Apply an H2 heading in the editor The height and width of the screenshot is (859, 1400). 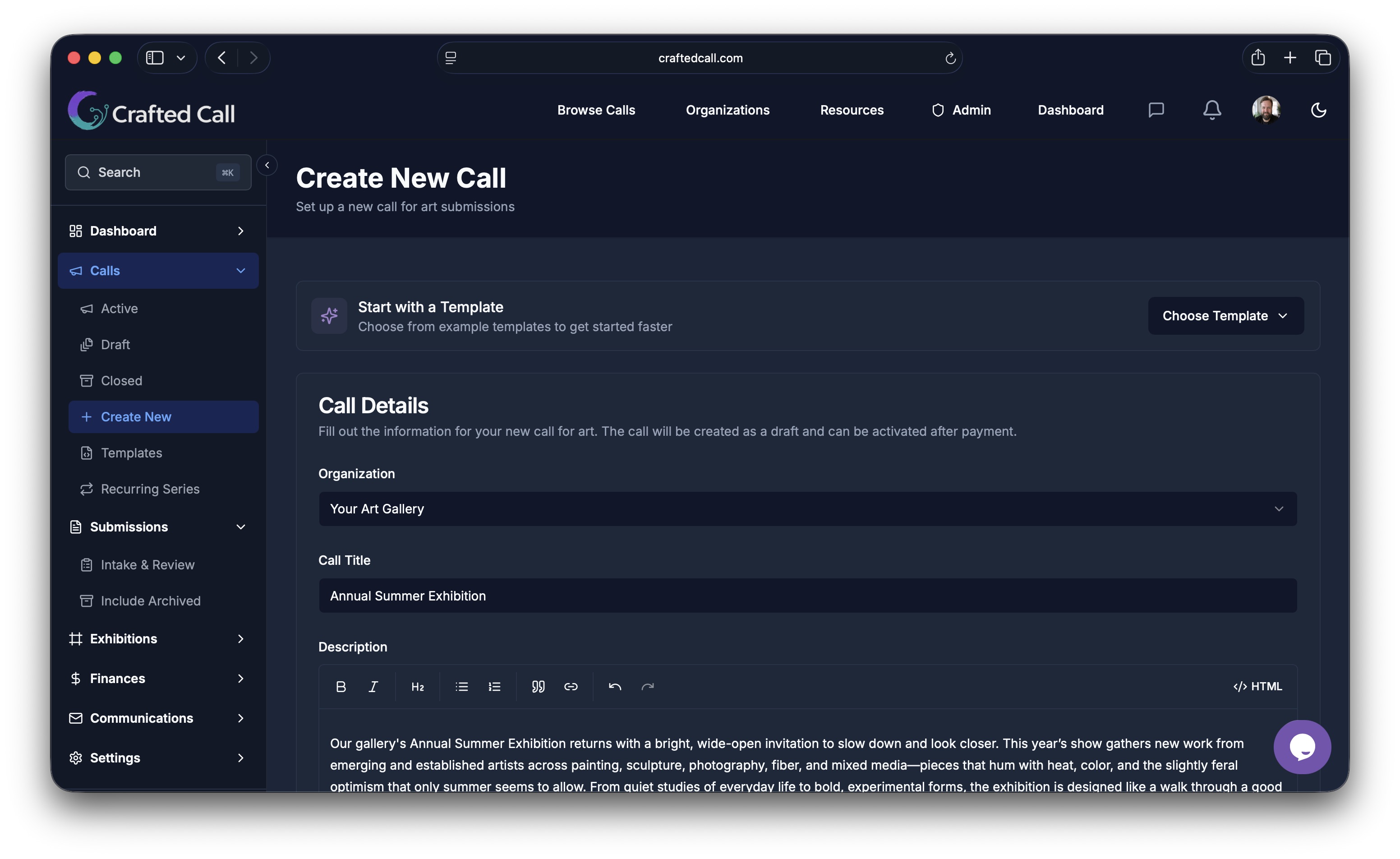point(417,686)
